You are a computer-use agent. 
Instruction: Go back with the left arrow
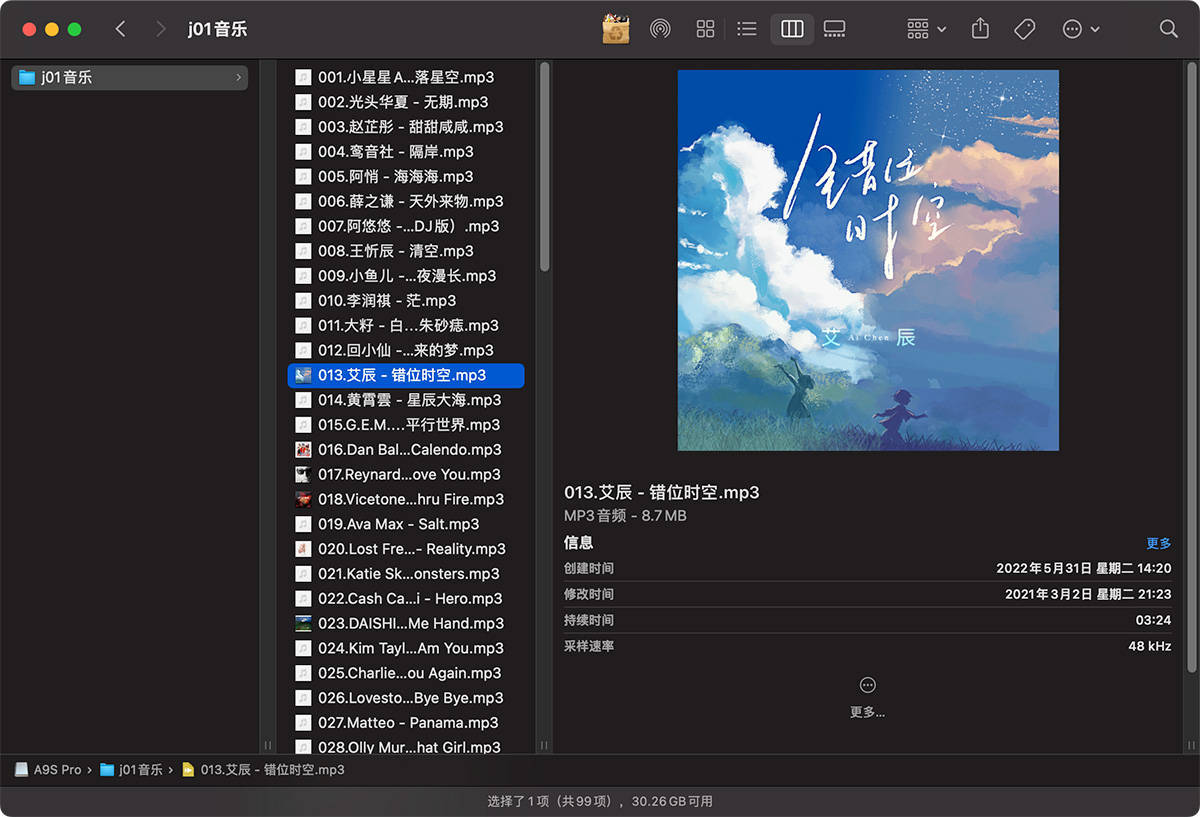[x=121, y=29]
